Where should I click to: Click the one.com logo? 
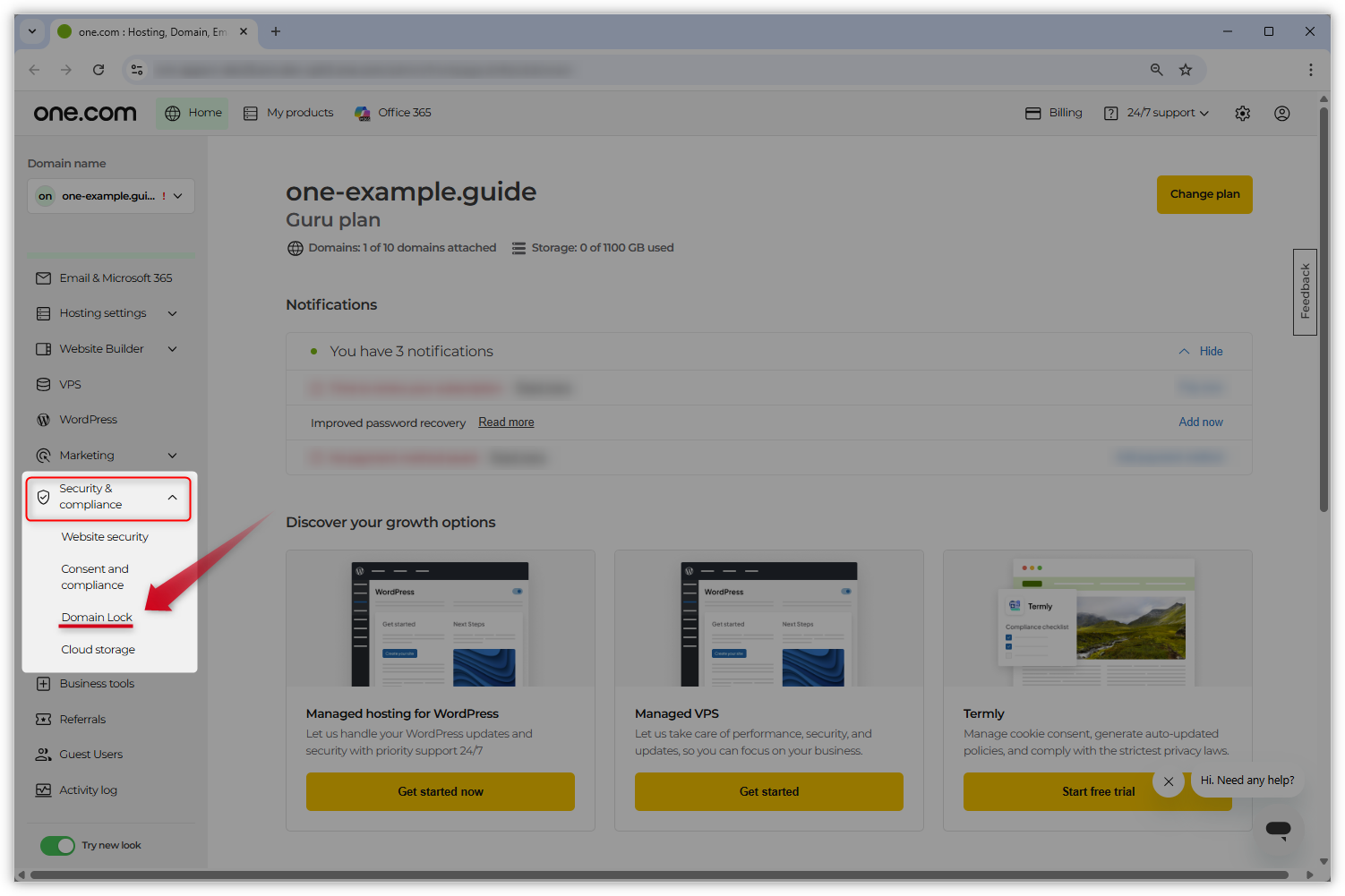click(x=85, y=113)
